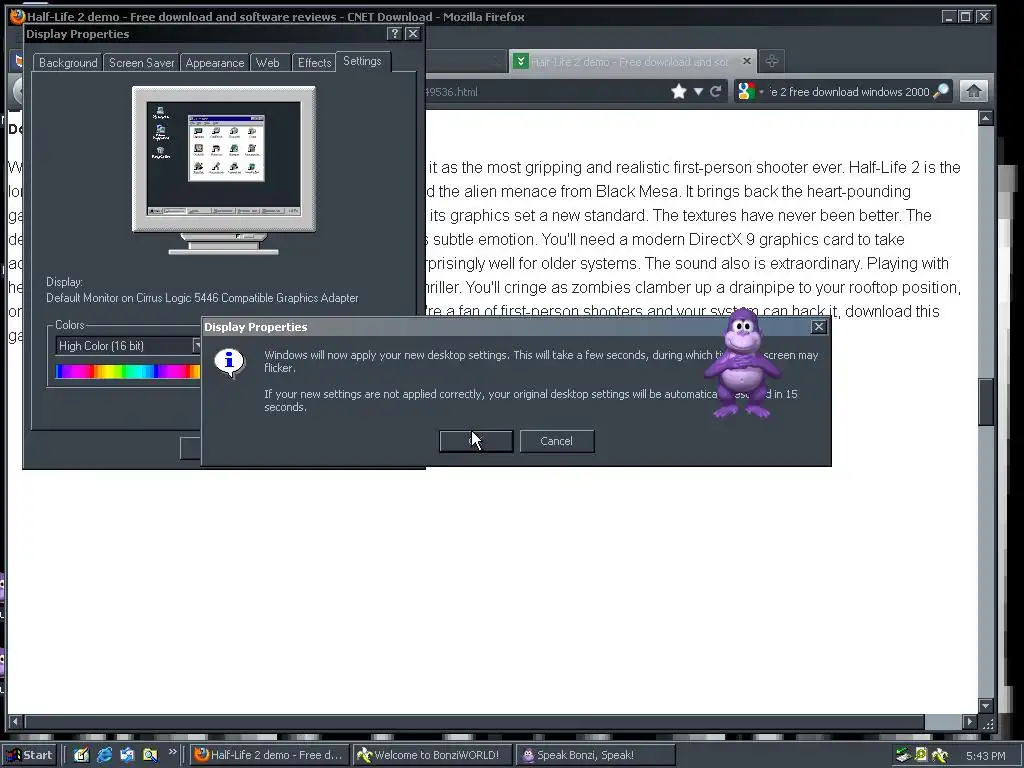1024x768 pixels.
Task: Select the Settings tab
Action: pyautogui.click(x=362, y=61)
